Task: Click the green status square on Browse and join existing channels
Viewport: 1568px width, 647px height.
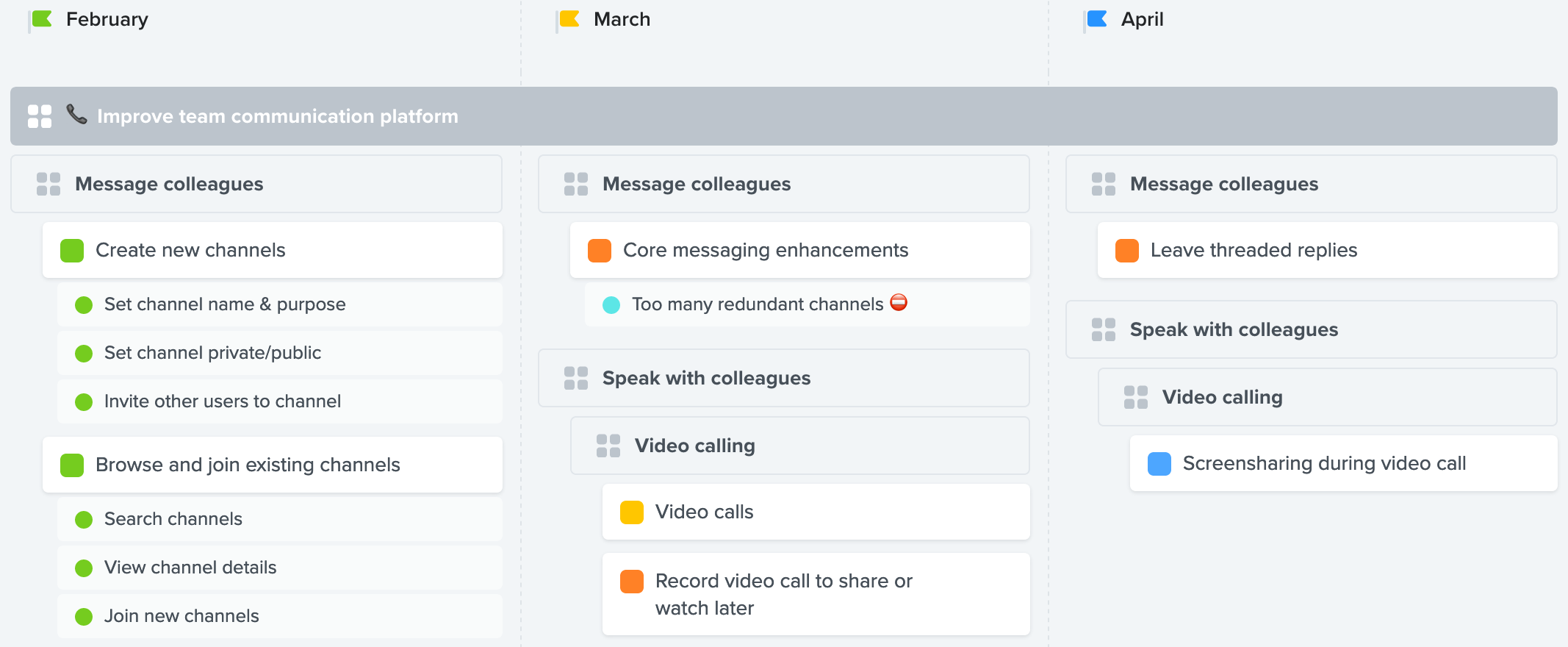Action: (72, 465)
